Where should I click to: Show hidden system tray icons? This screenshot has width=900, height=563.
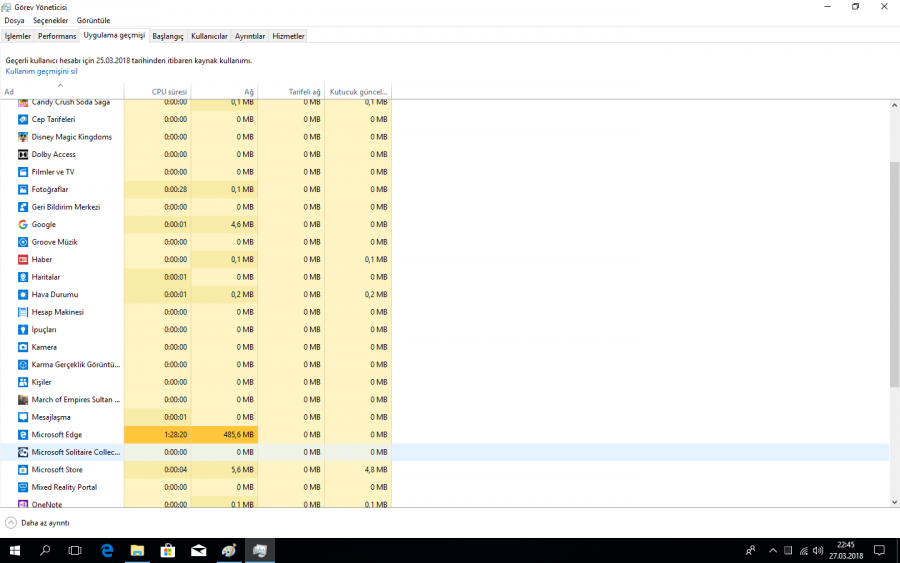[x=773, y=551]
